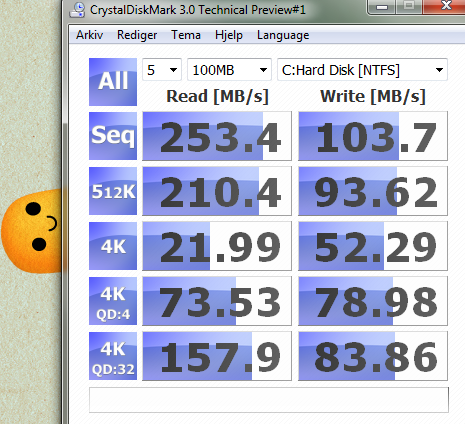This screenshot has height=424, width=465.
Task: Click the 4K QD:32 read bar 157.9
Action: (217, 356)
